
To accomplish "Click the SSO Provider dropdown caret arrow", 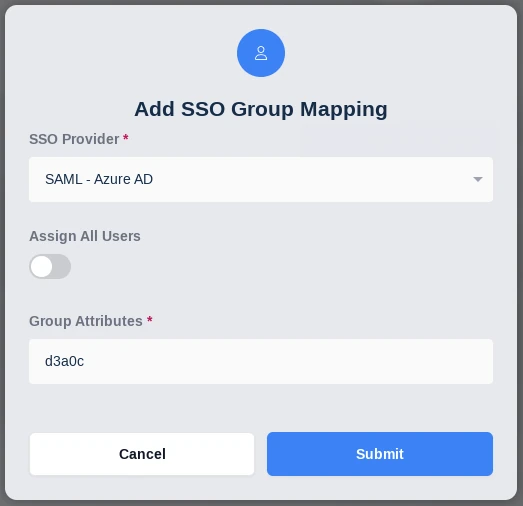I will (478, 179).
